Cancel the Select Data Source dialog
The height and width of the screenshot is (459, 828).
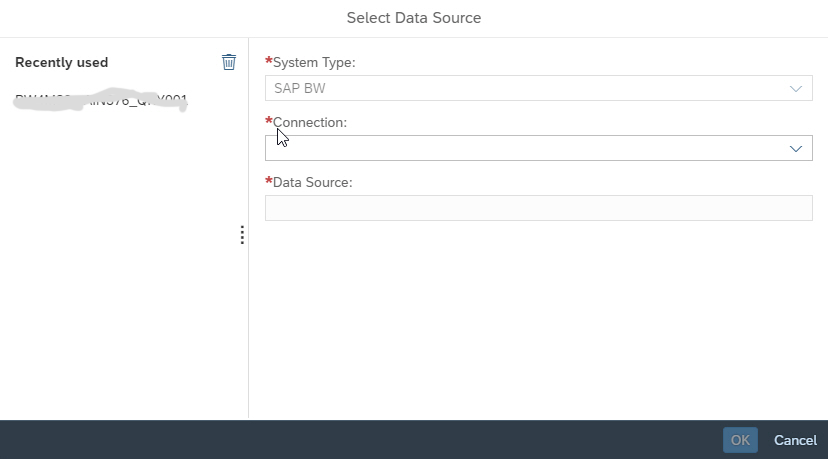[x=795, y=440]
